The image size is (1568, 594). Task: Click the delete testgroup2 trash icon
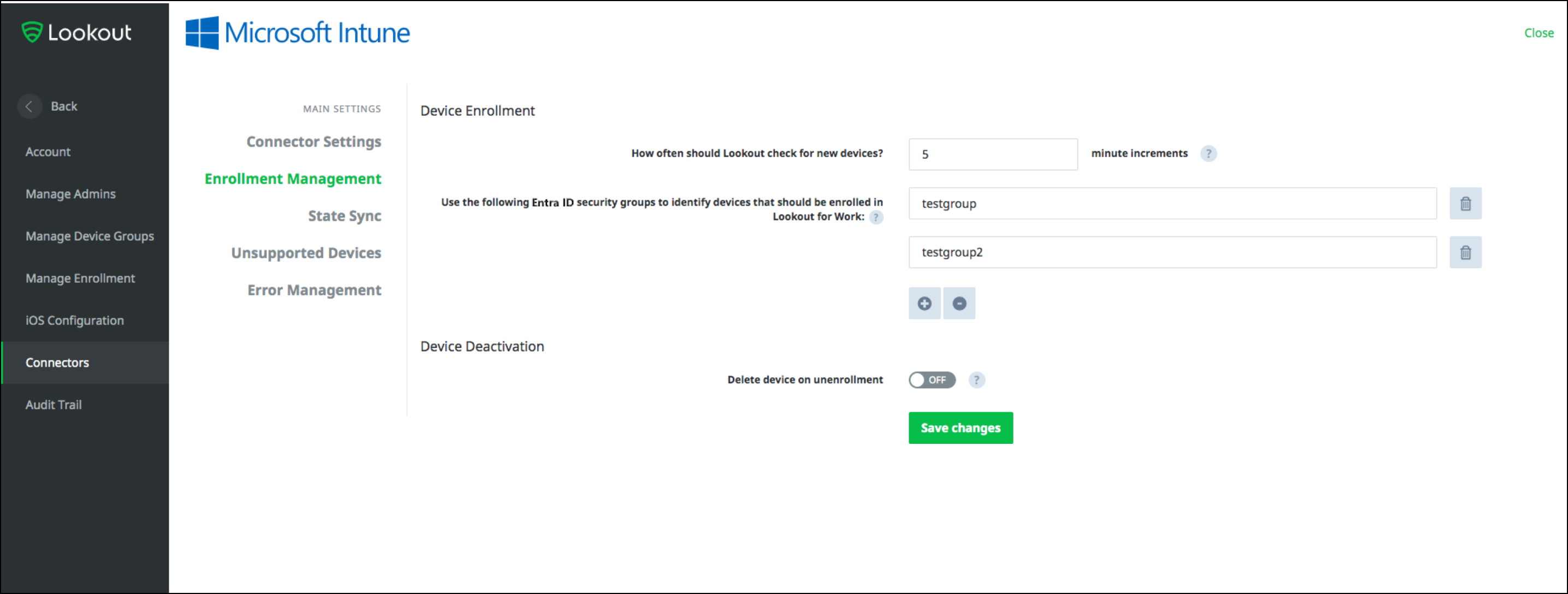[x=1464, y=252]
